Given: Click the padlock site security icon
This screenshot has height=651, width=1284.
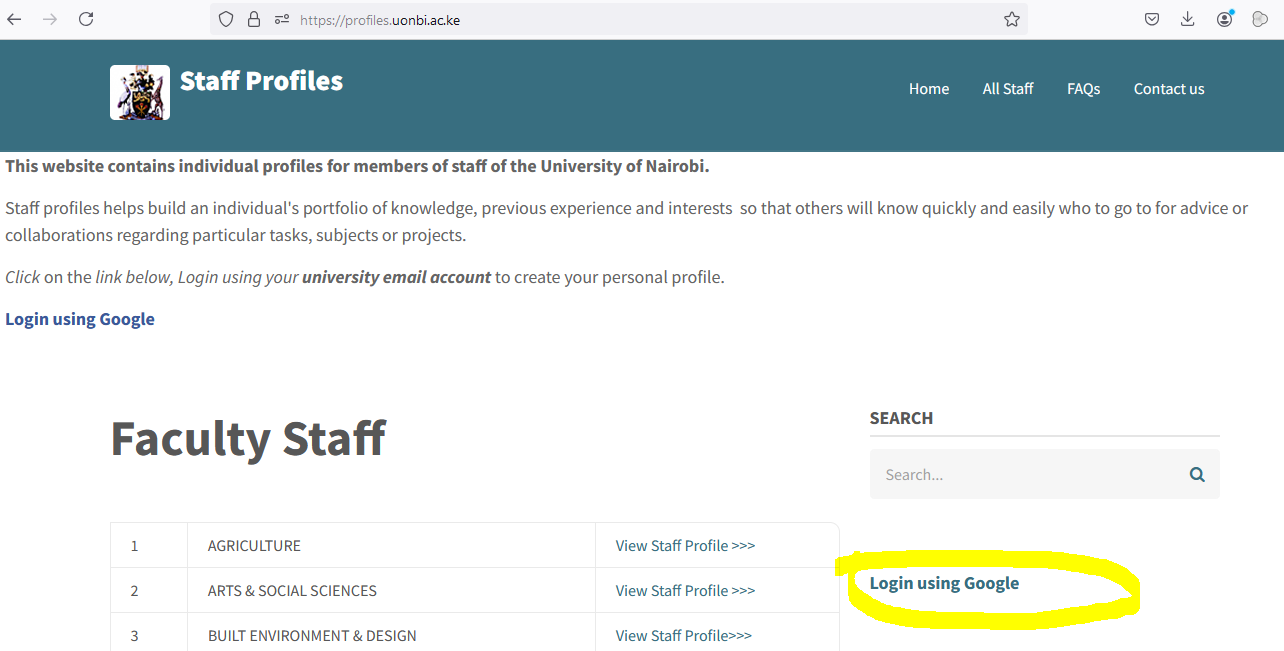Looking at the screenshot, I should (254, 19).
